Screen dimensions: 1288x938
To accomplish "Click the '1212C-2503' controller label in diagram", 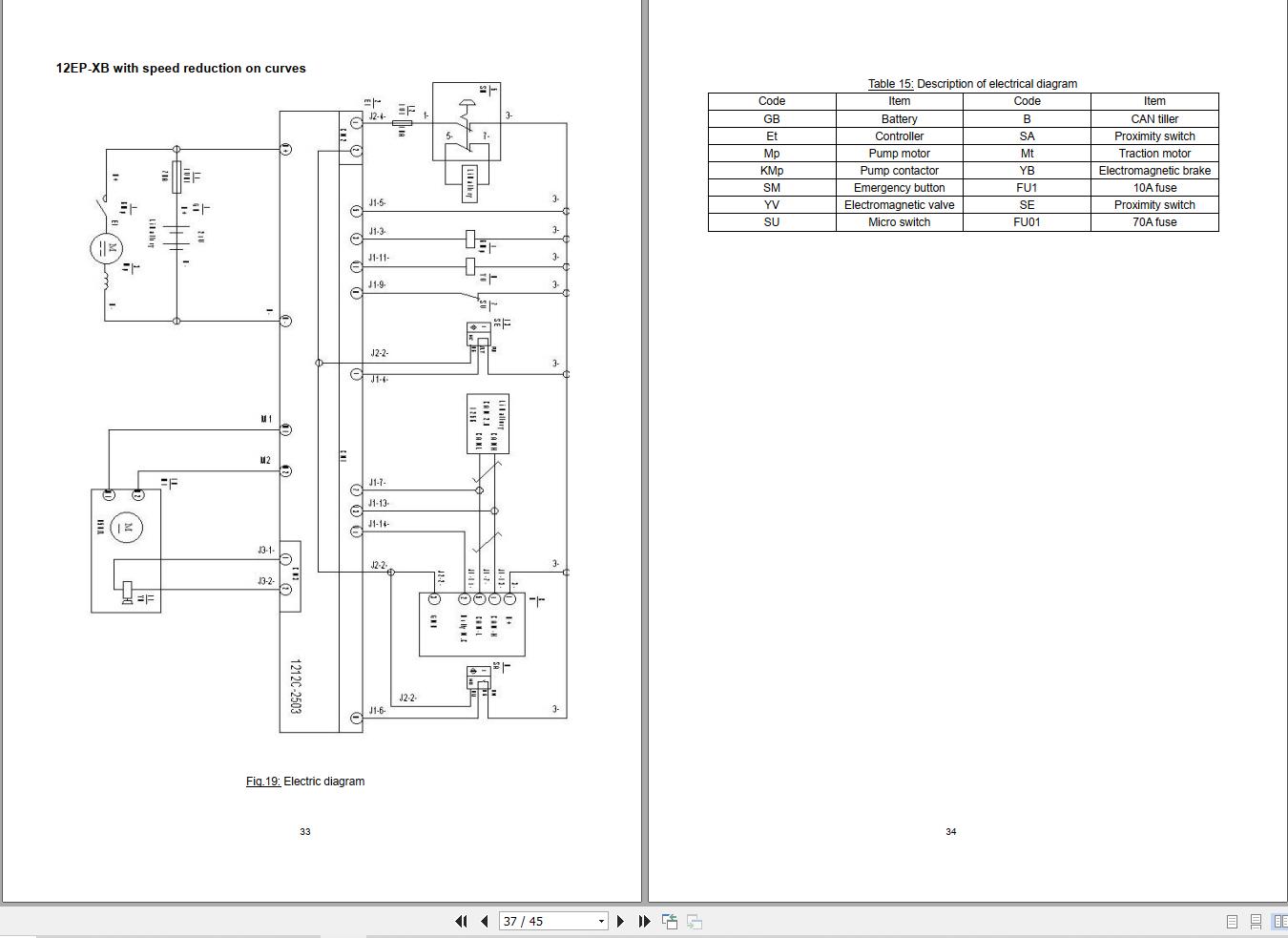I will pyautogui.click(x=296, y=686).
